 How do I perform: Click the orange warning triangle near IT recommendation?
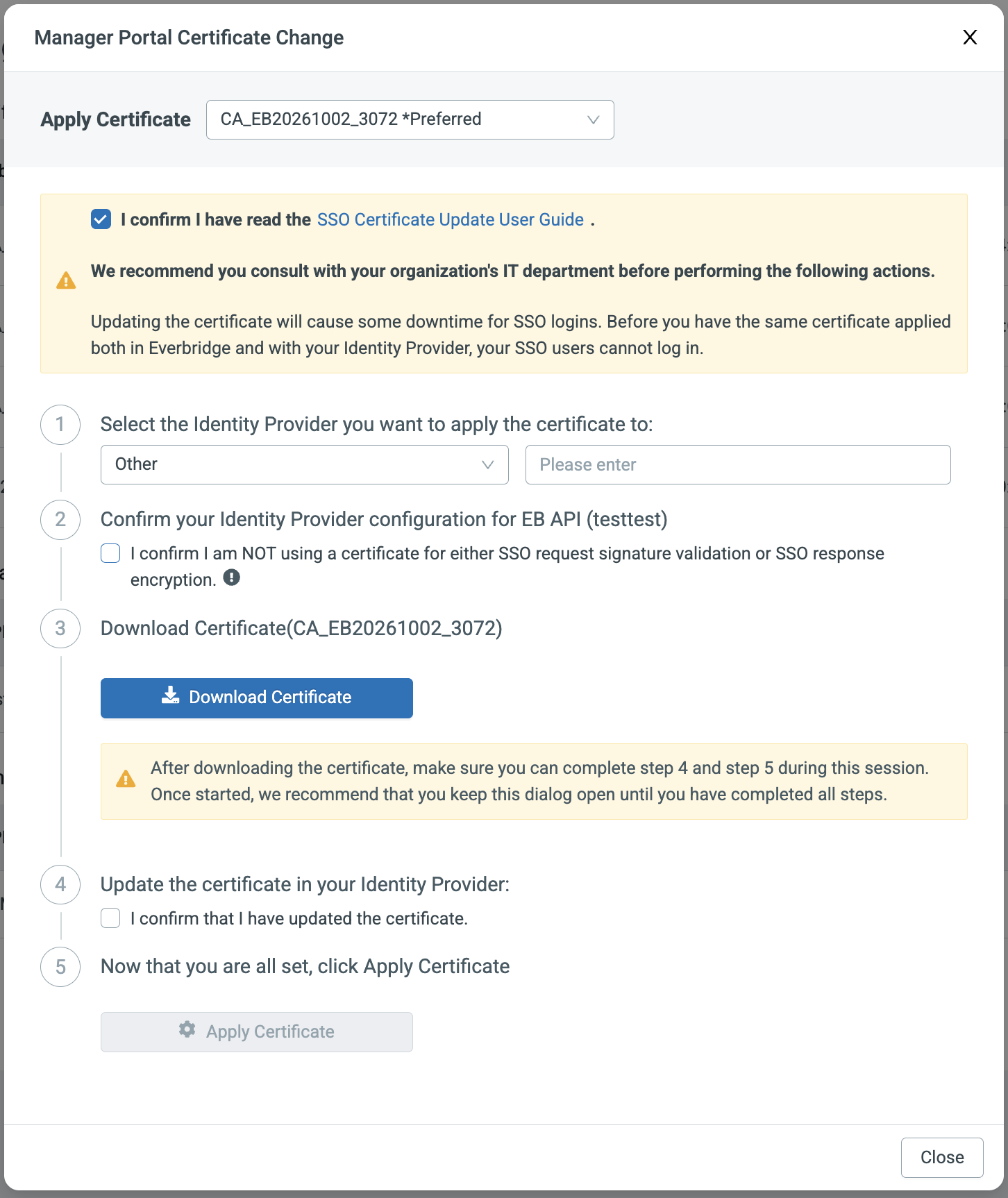pos(66,281)
